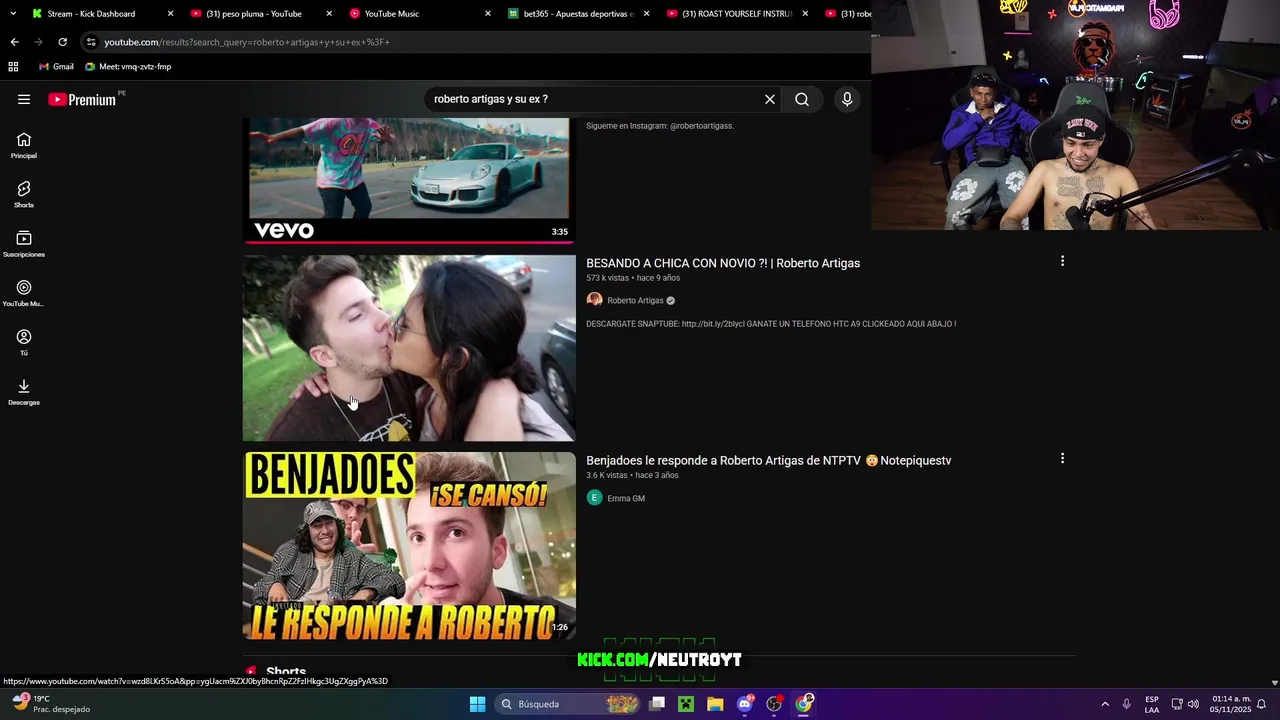
Task: Click the magnifier search button
Action: 802,99
